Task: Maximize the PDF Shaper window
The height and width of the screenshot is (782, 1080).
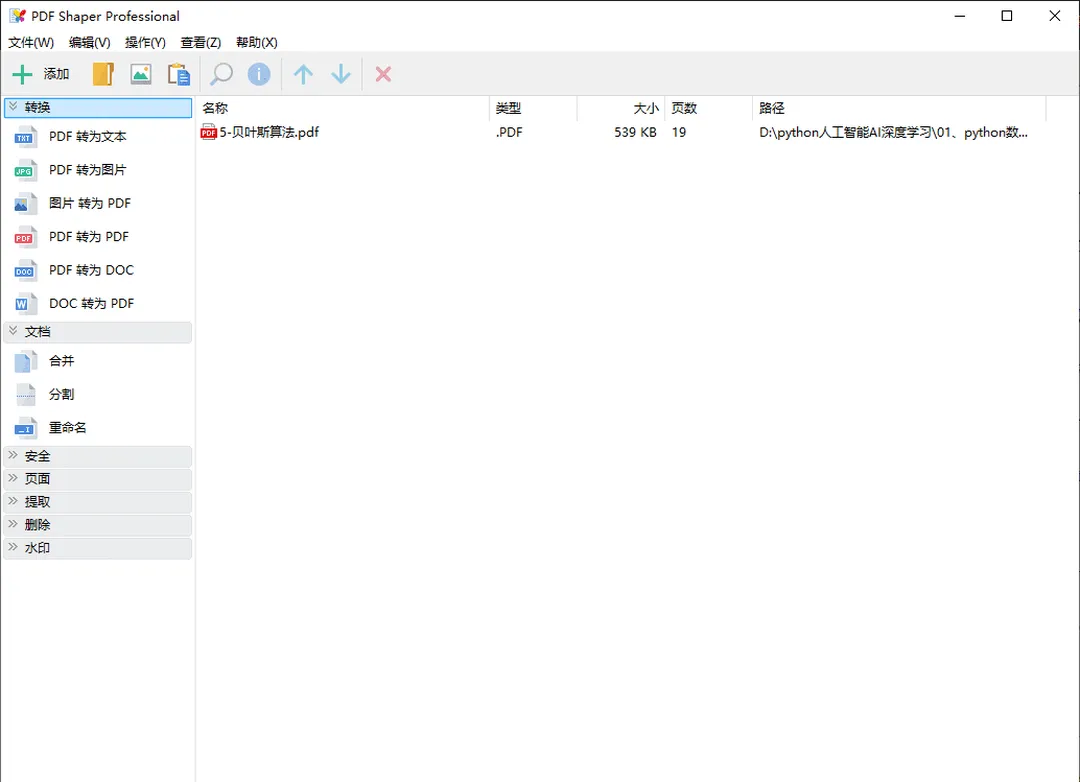Action: pyautogui.click(x=1007, y=16)
